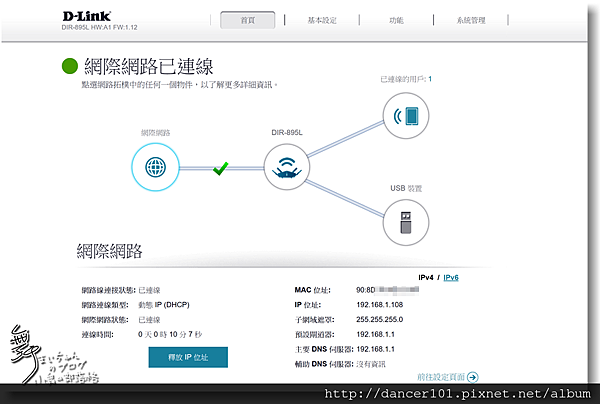Open the 系統管理 management menu
Screen dimensions: 600x404
(471, 20)
